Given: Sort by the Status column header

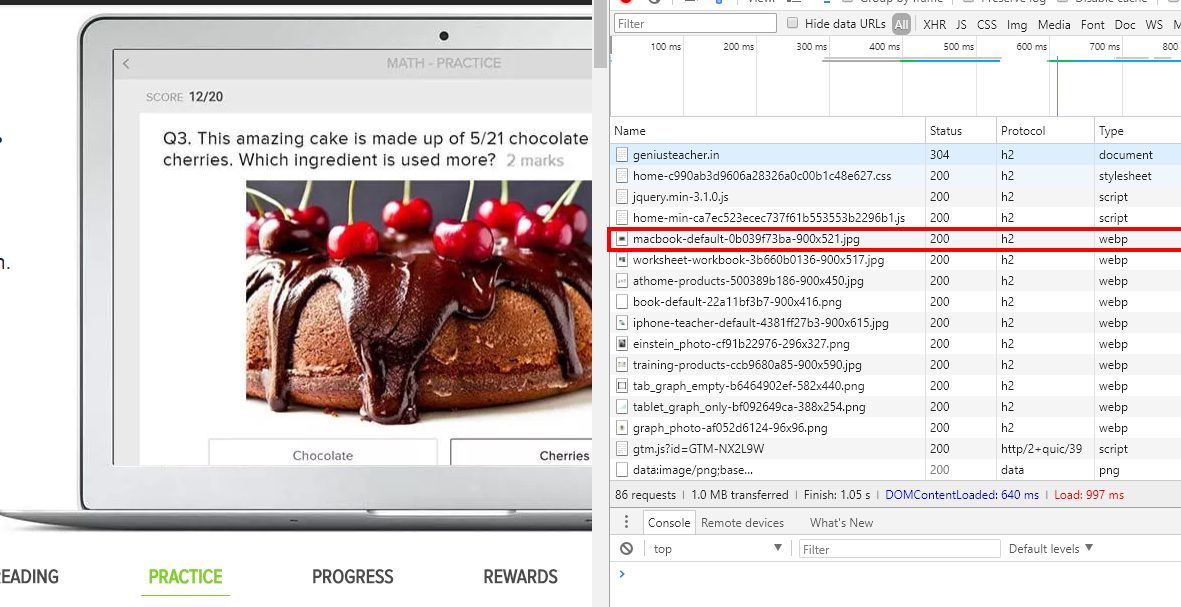Looking at the screenshot, I should pyautogui.click(x=961, y=131).
